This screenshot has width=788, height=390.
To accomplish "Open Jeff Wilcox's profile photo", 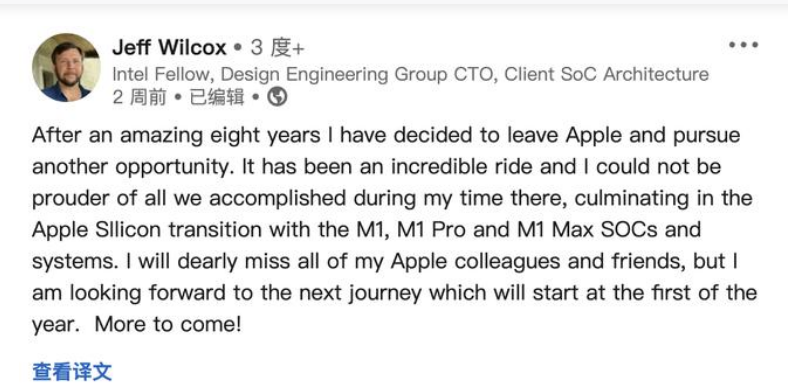I will pos(66,68).
